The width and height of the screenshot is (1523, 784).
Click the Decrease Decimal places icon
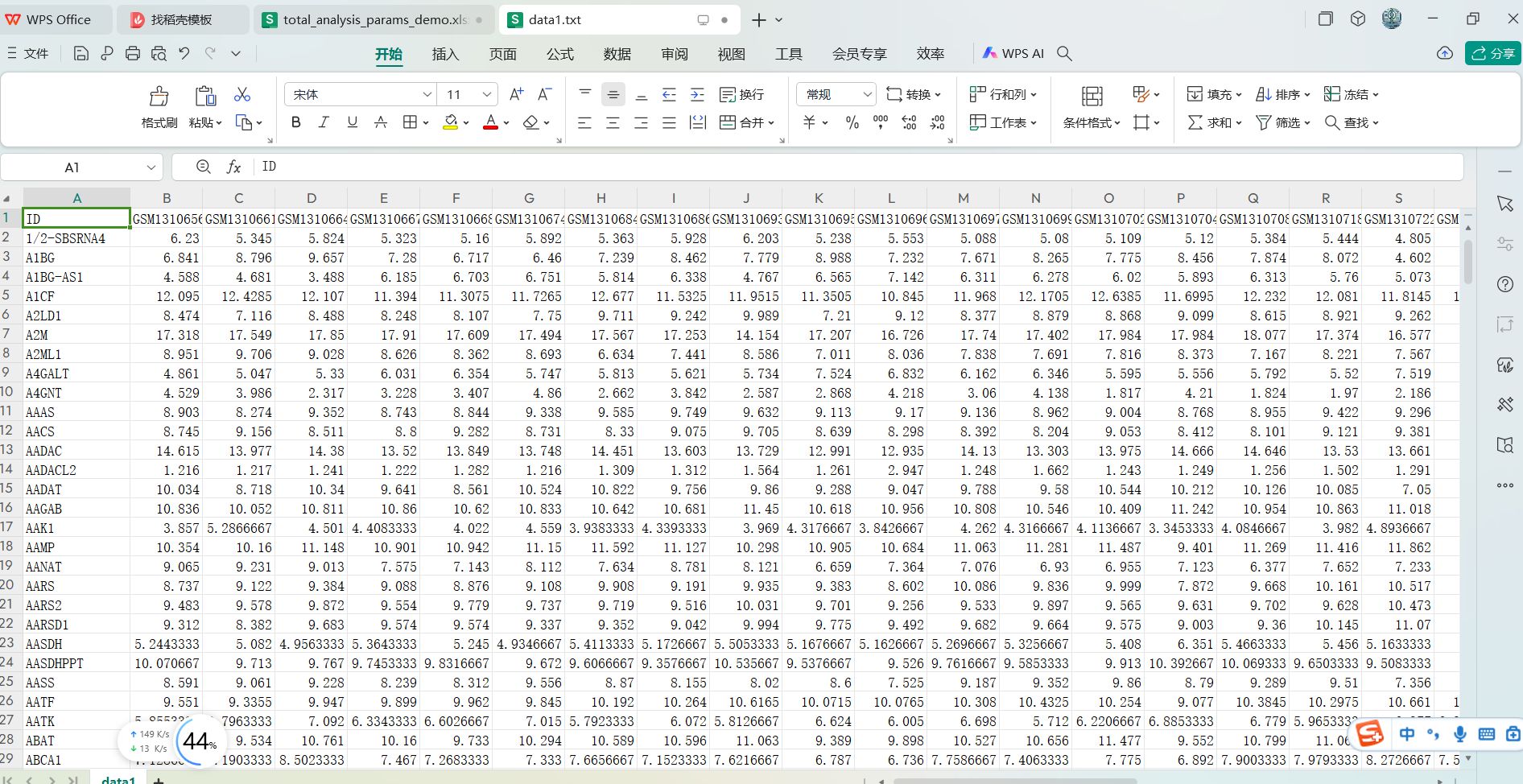pos(938,122)
